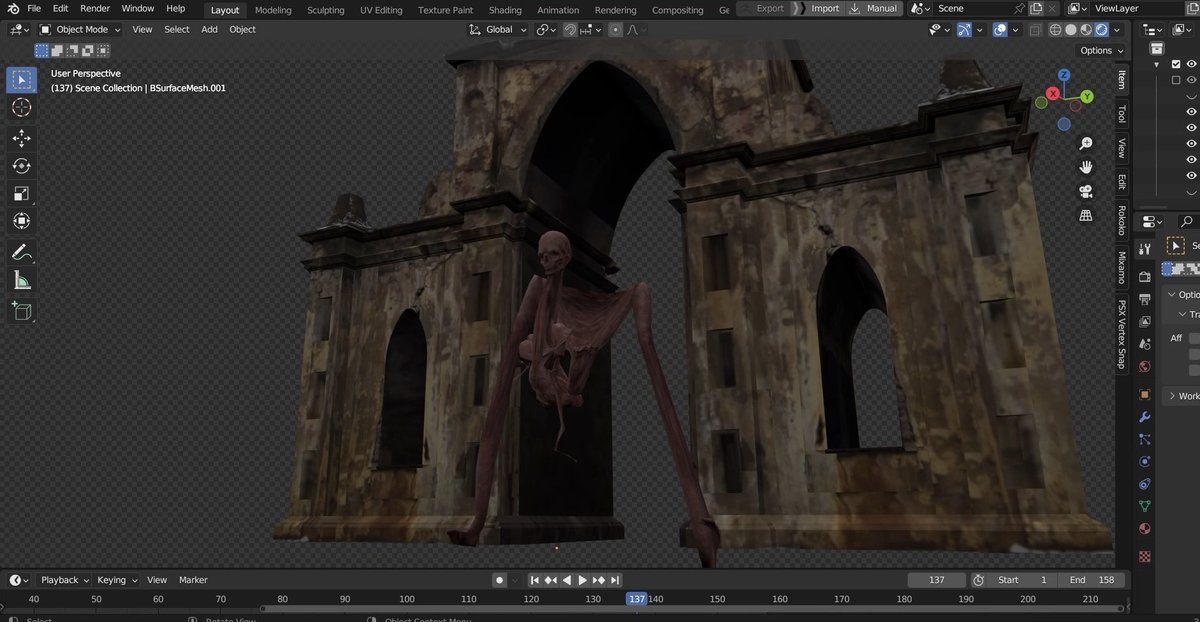This screenshot has height=622, width=1200.
Task: Click the pan hand viewport icon
Action: click(x=1086, y=167)
